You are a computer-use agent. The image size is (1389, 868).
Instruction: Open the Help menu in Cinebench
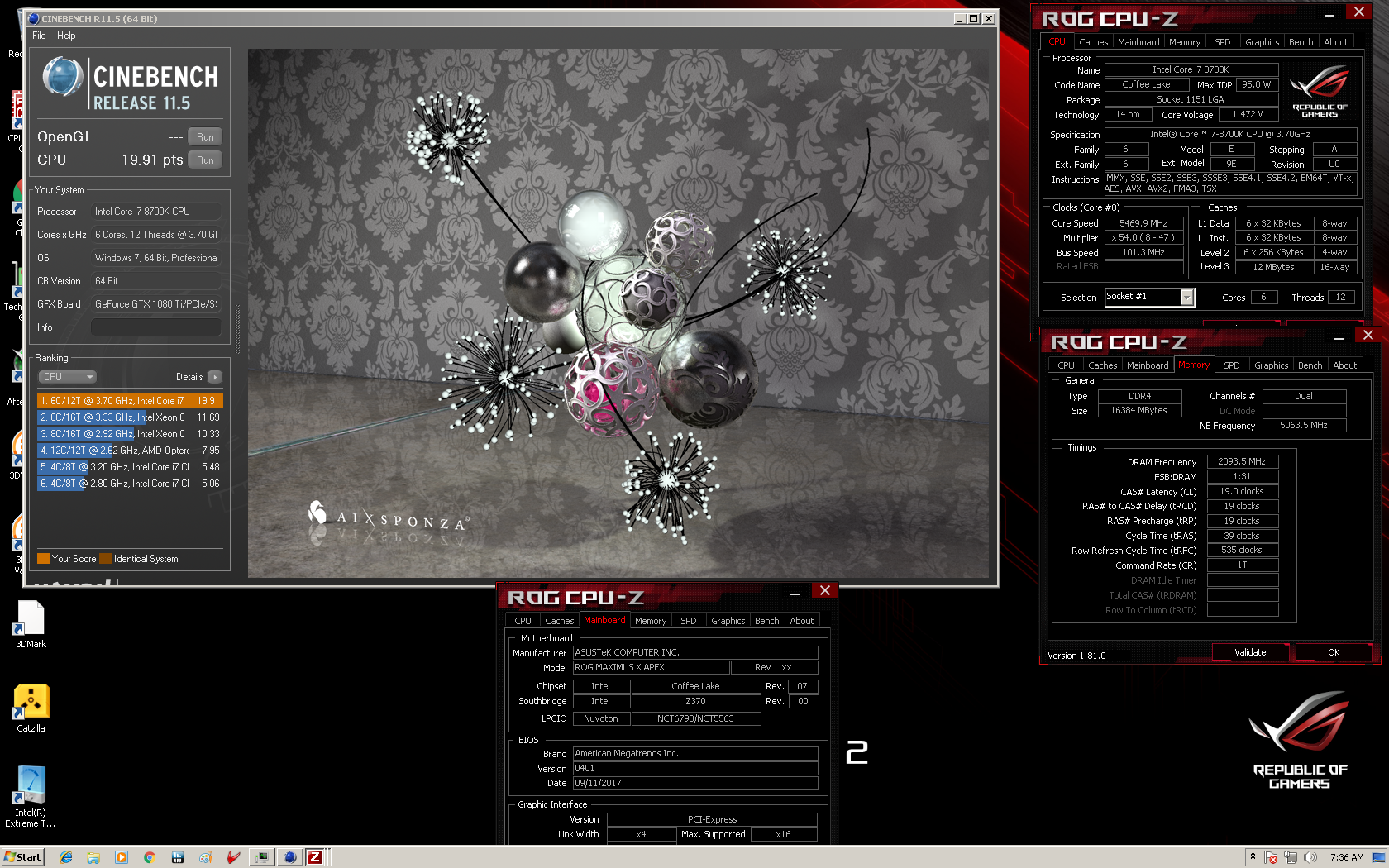click(x=66, y=36)
